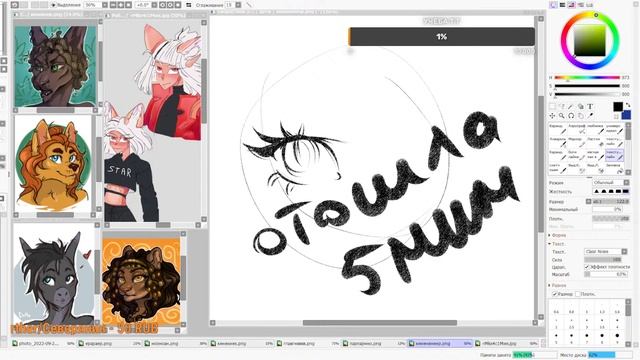This screenshot has height=360, width=640.
Task: Choose the flattest rectangular brush hardness shape
Action: click(626, 191)
